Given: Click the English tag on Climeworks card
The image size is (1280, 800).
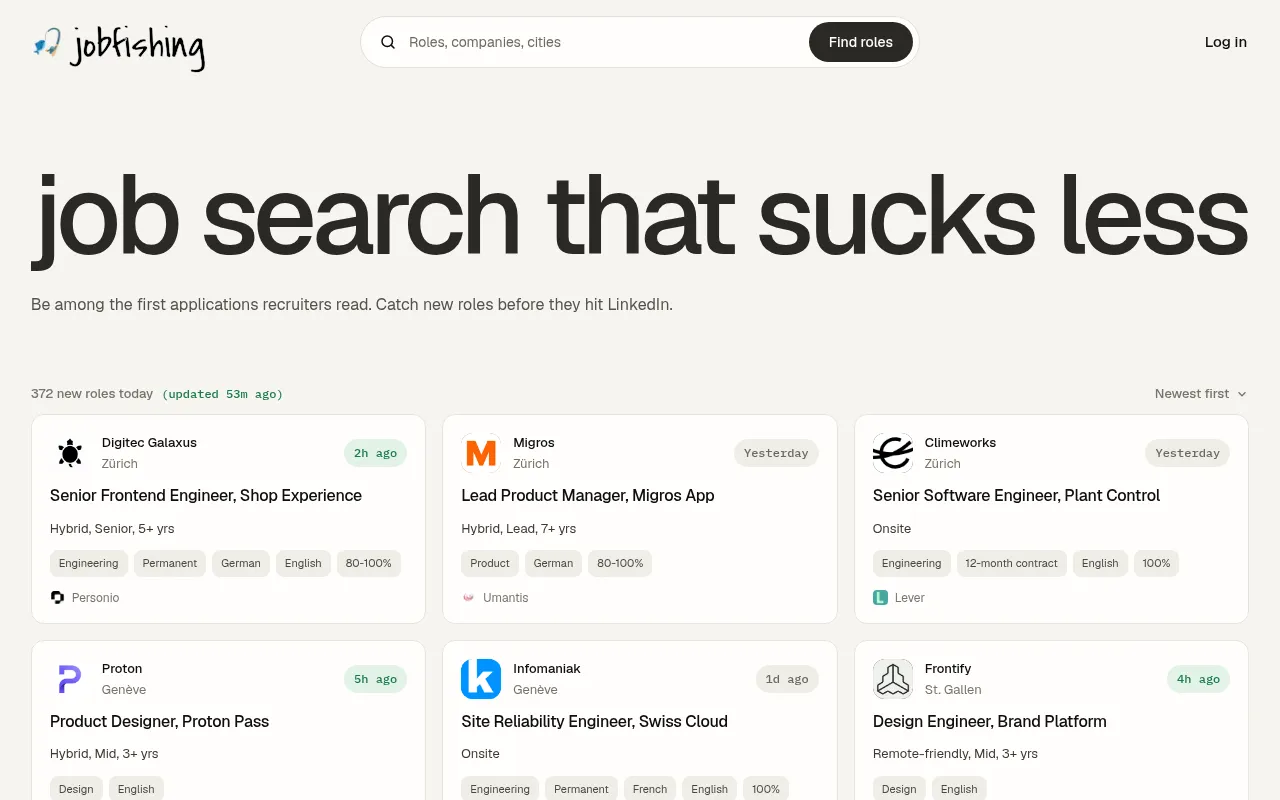Looking at the screenshot, I should click(1100, 563).
